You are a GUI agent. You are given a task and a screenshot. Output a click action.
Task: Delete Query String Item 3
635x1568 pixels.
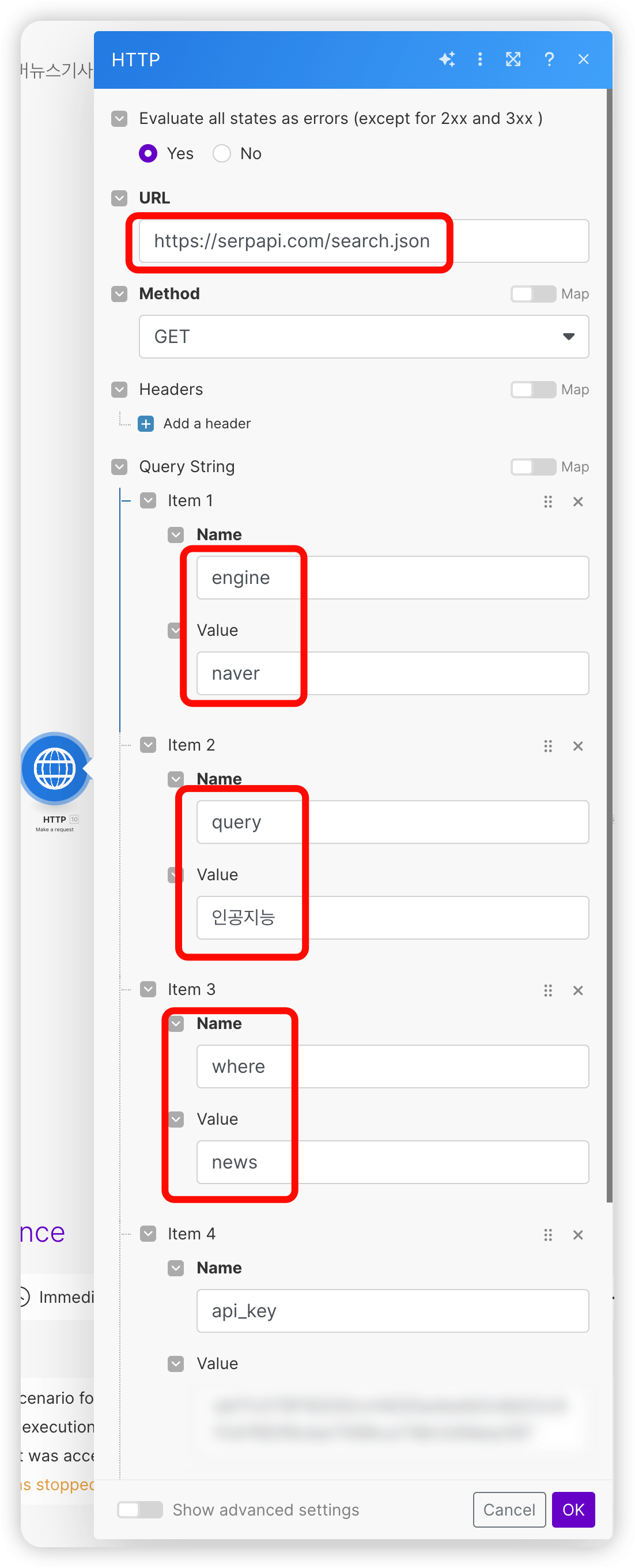point(578,990)
